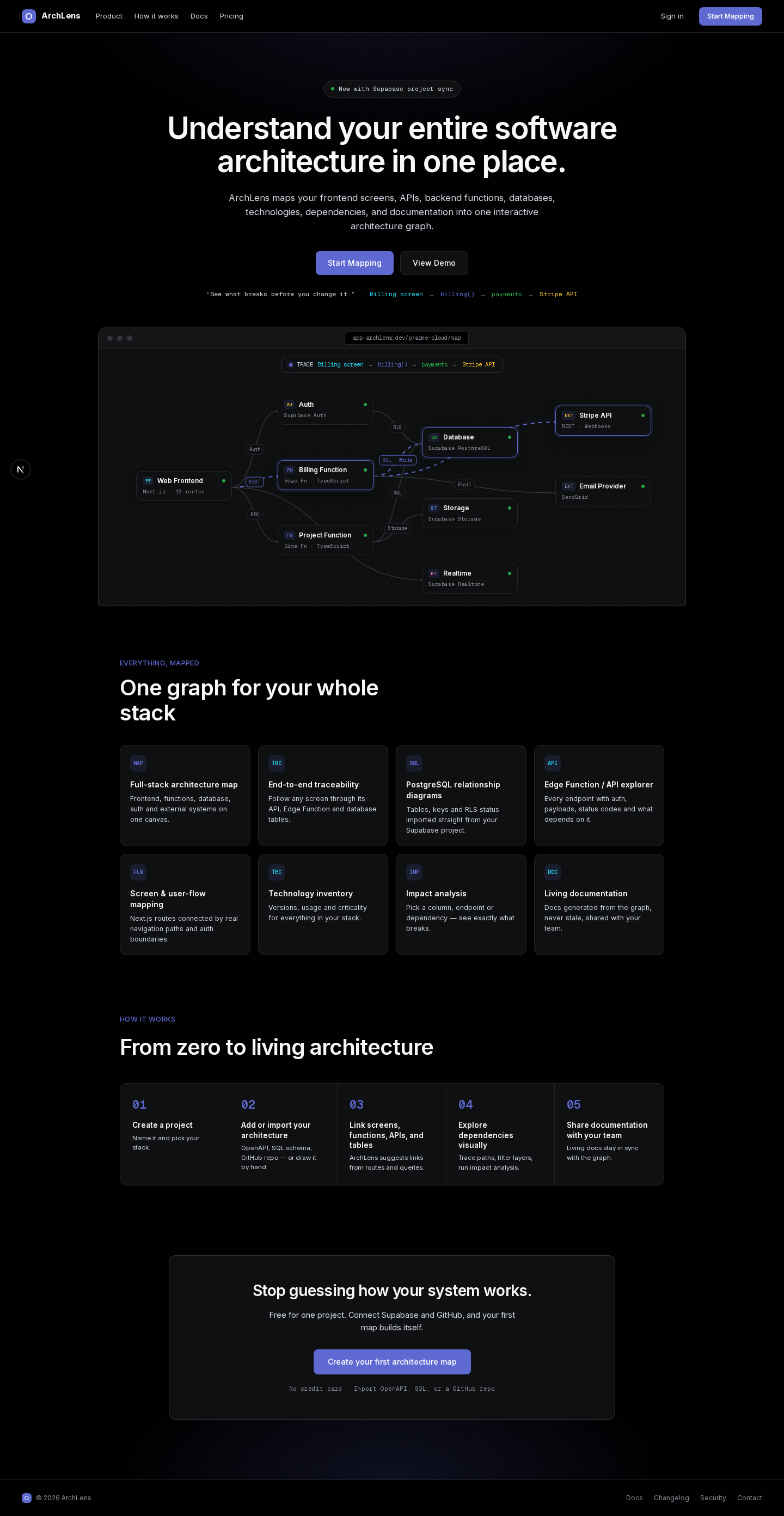Click the © 2026 ArchLens footer text

tap(64, 1497)
